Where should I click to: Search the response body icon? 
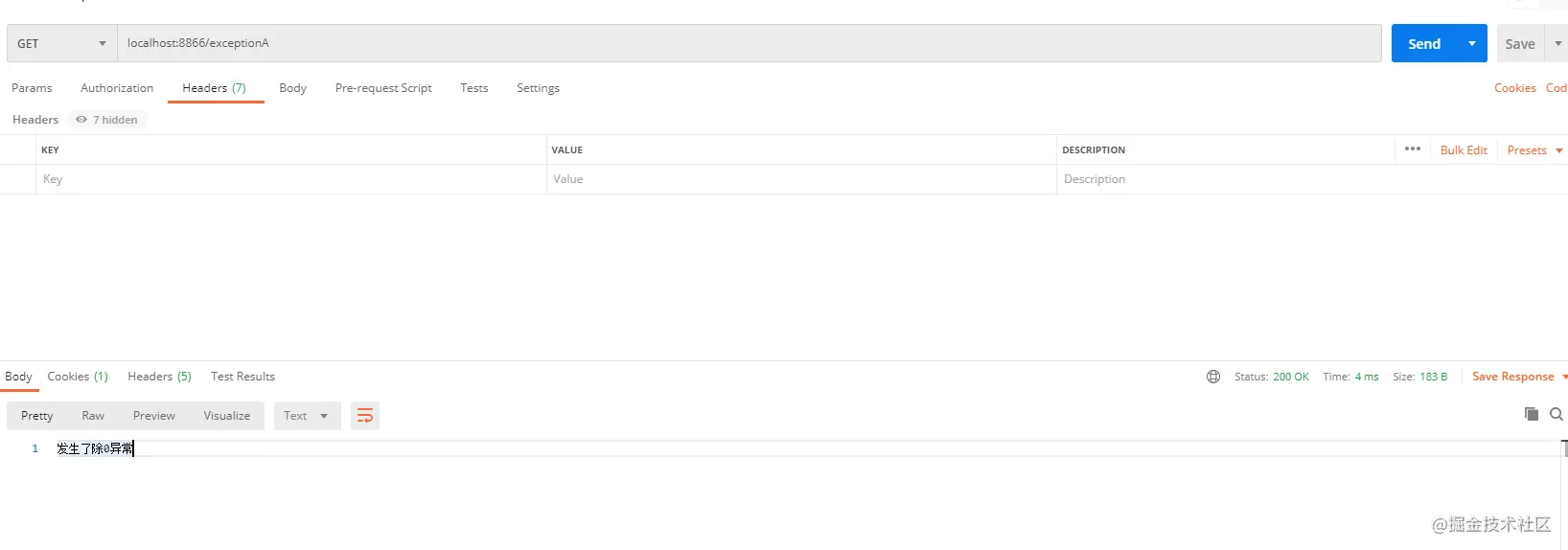coord(1556,414)
